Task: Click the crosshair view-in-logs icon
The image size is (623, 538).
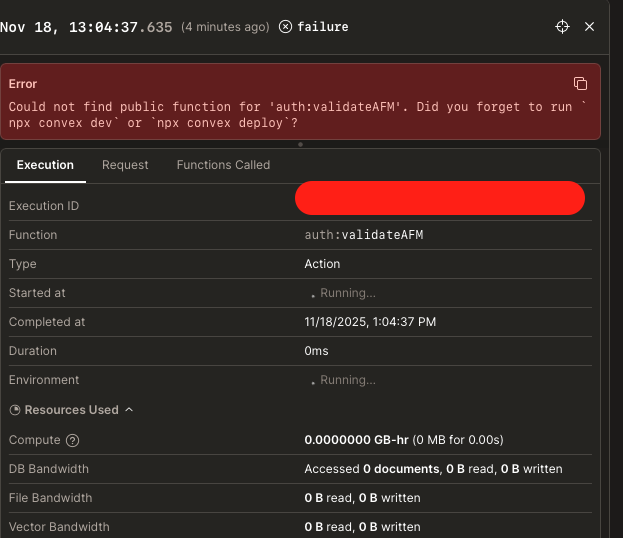Action: click(x=562, y=27)
